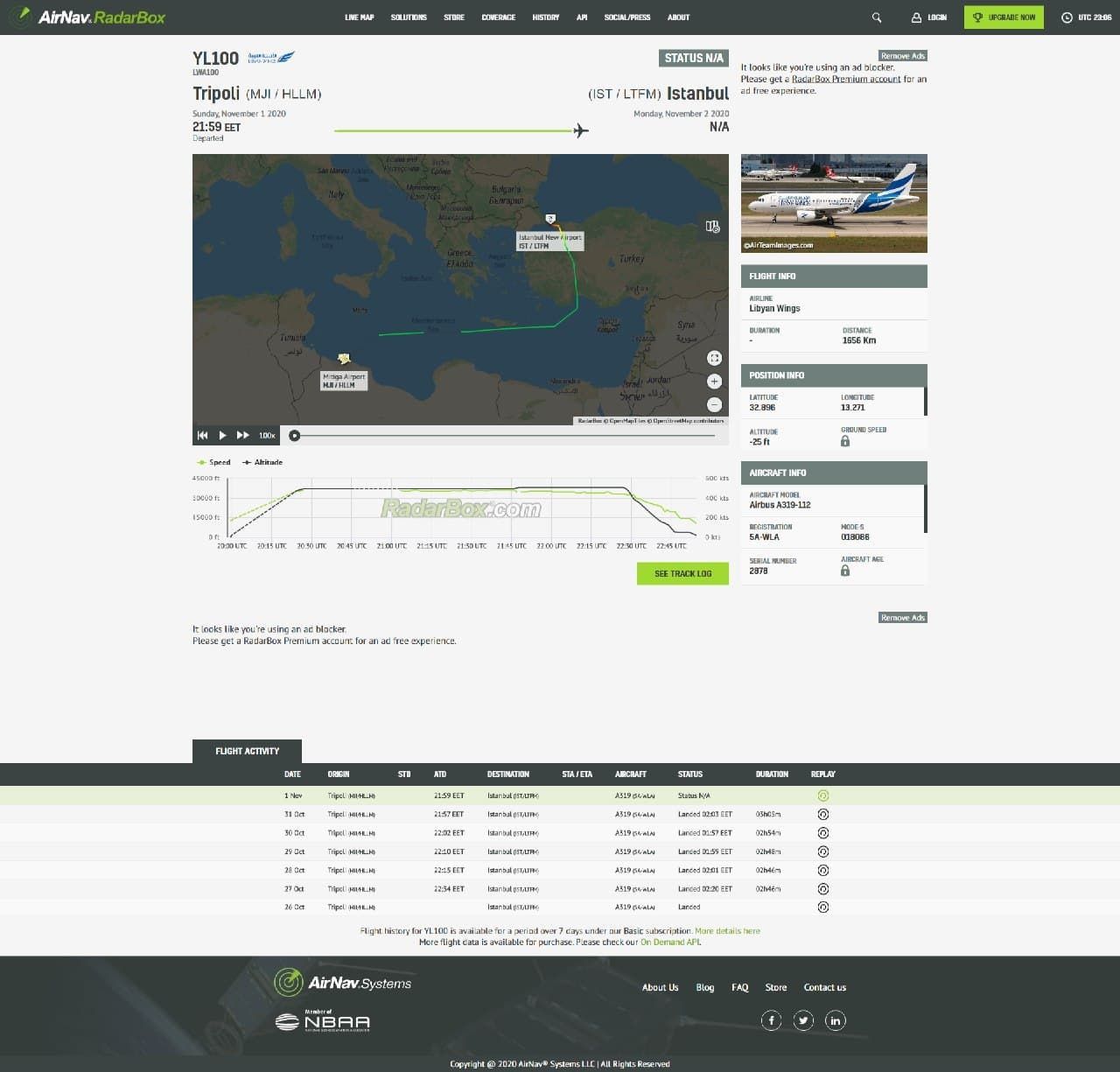
Task: Click the top Remove Ads button
Action: [x=902, y=56]
